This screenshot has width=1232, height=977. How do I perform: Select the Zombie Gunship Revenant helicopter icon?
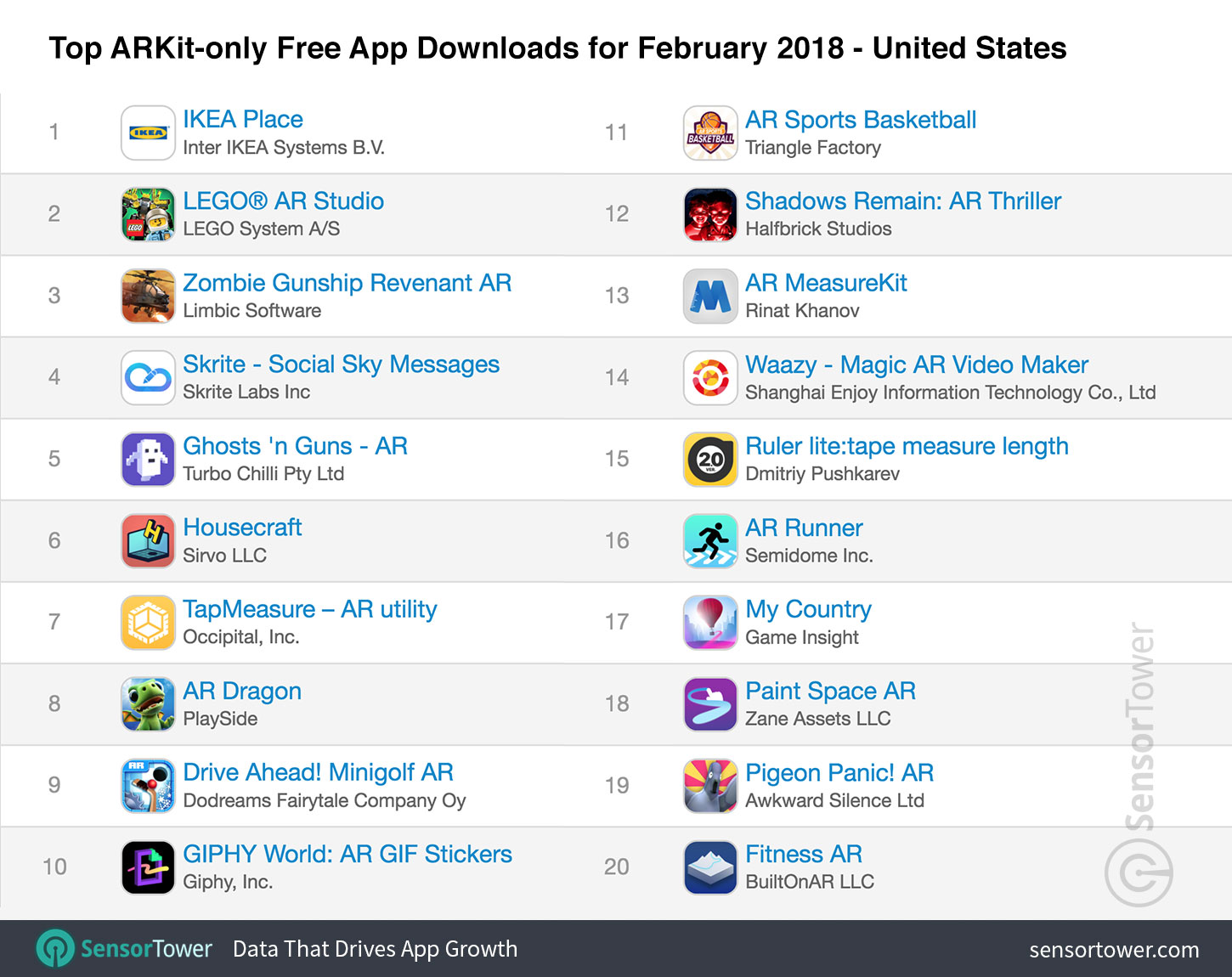click(148, 296)
